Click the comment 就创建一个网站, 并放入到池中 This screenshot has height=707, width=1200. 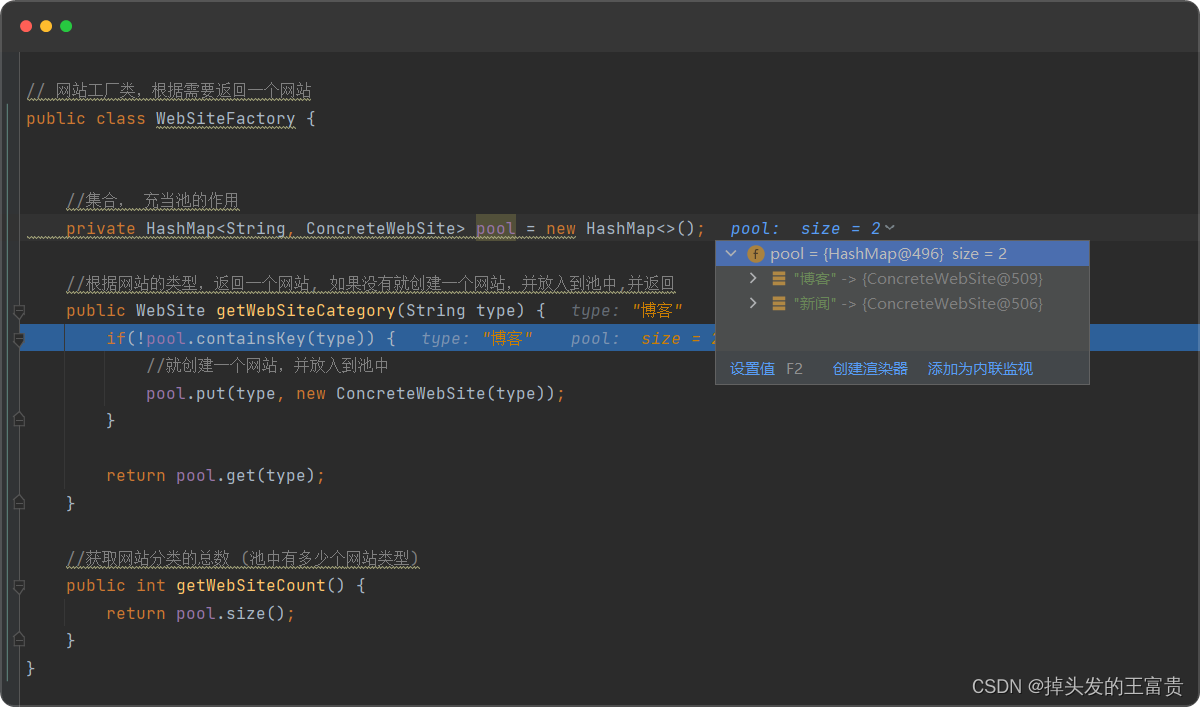point(268,366)
